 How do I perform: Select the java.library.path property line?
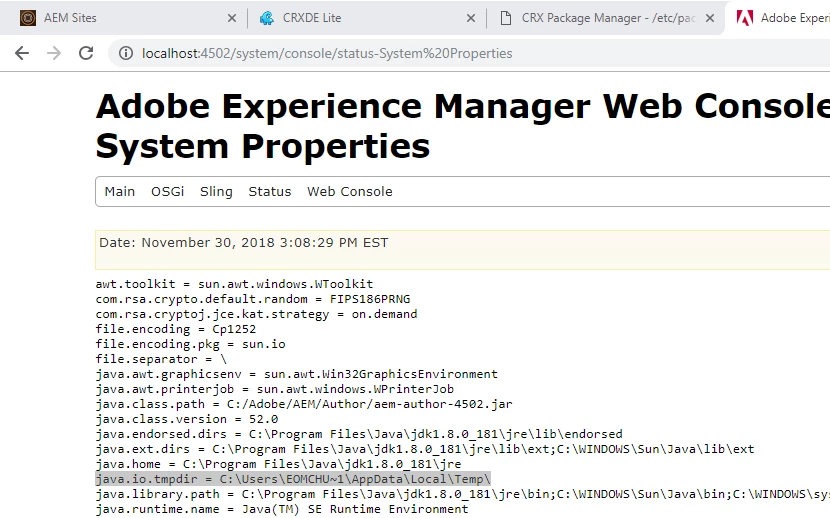pos(463,494)
